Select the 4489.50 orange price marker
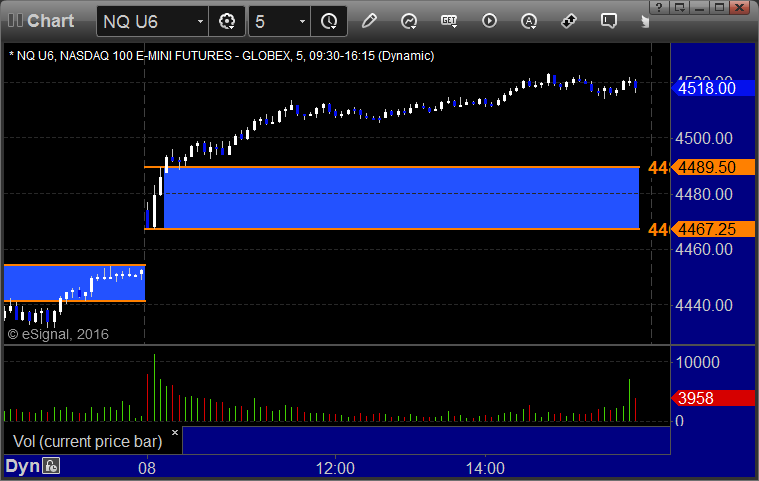The image size is (759, 481). 712,167
